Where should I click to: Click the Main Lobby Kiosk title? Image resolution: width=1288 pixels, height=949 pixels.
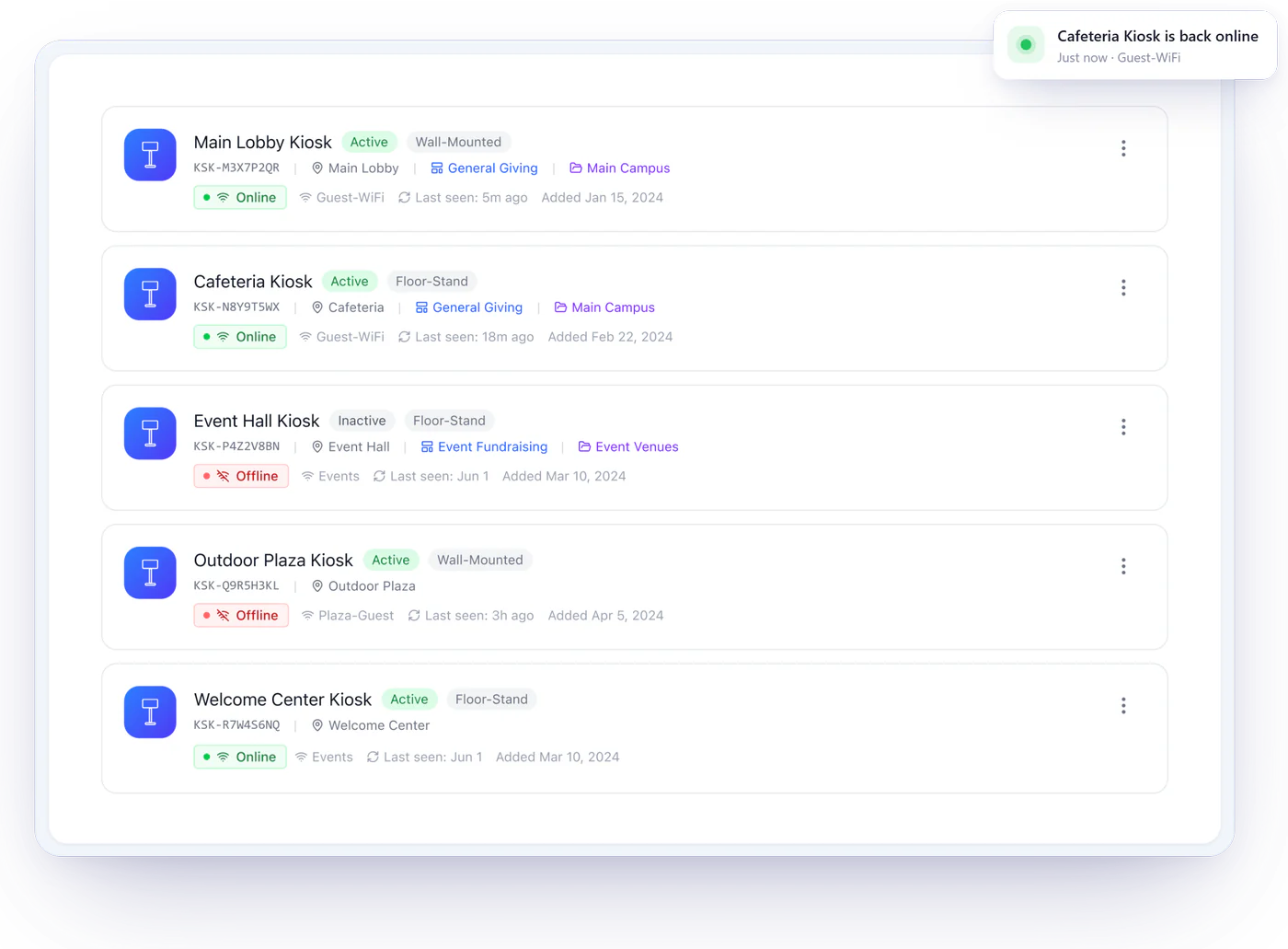click(262, 143)
